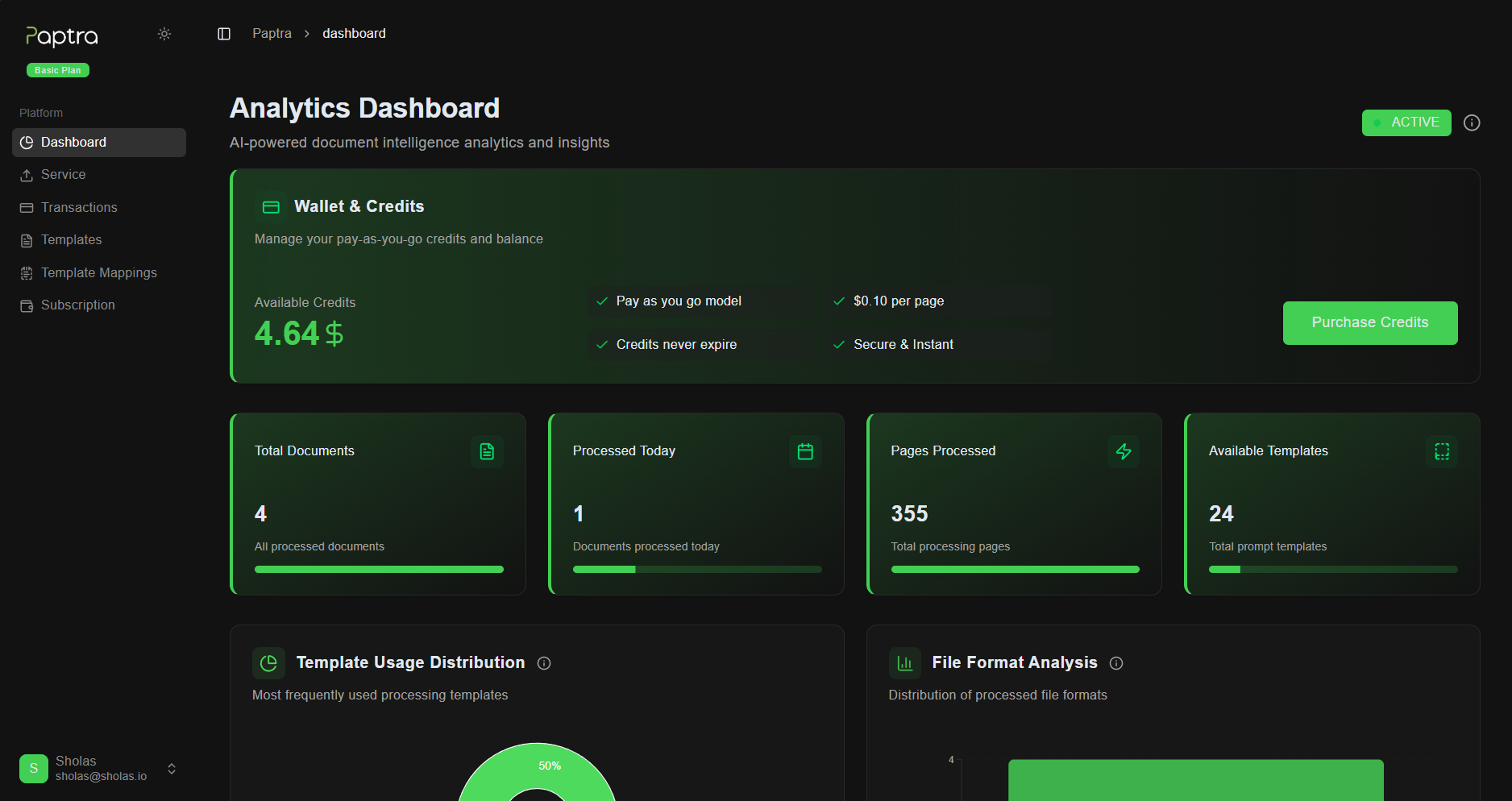Click the Template Mappings icon
Screen dimensions: 1512x801
tap(27, 273)
